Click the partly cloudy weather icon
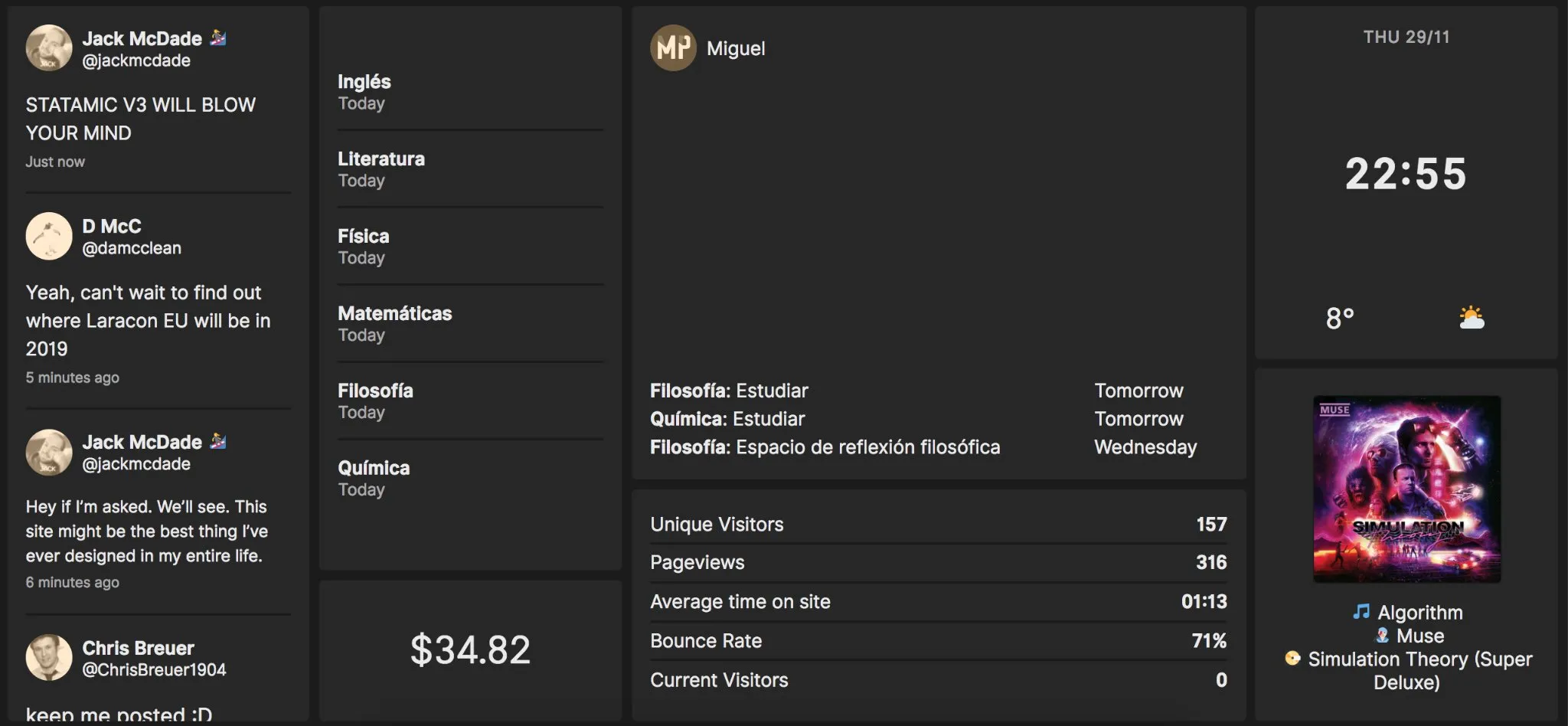 coord(1471,317)
